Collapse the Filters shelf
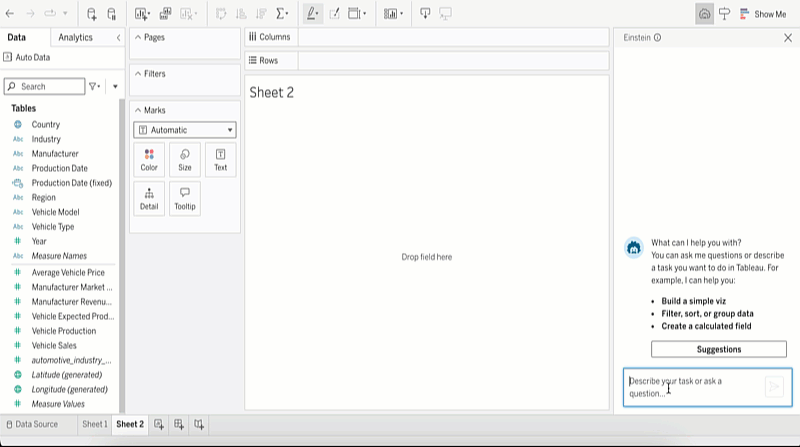The image size is (800, 447). [137, 74]
